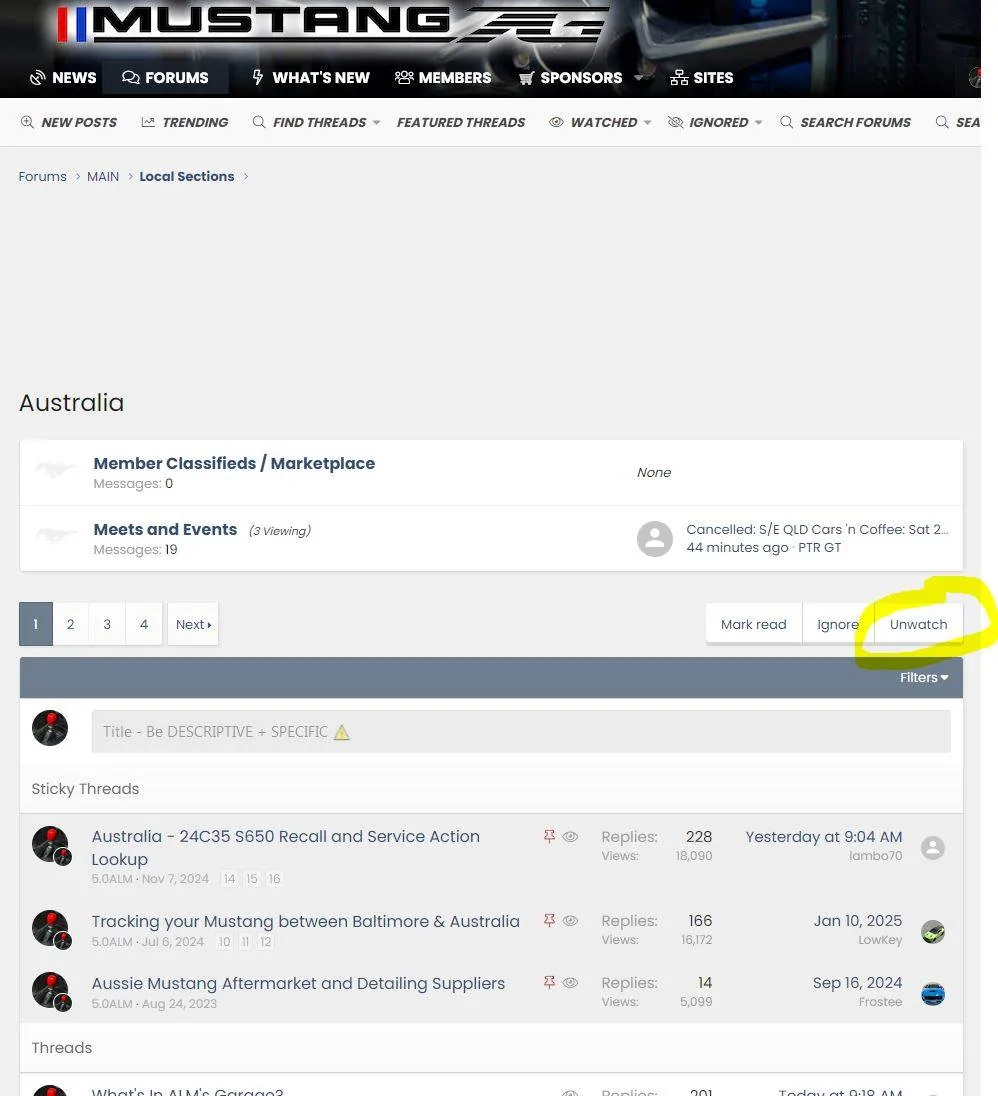Click 5.0ALM avatar on Aftermarket Suppliers thread
The image size is (998, 1096).
click(x=50, y=990)
